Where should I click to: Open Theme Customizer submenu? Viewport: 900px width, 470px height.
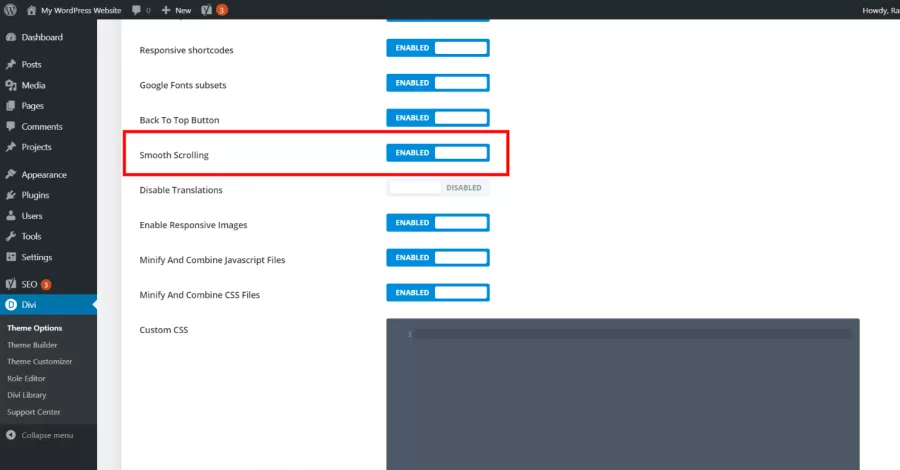[40, 362]
